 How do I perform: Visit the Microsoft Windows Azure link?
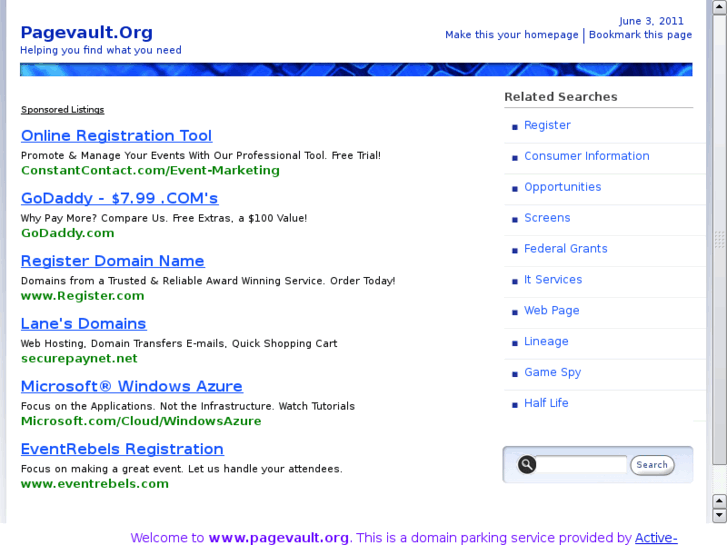[x=132, y=386]
